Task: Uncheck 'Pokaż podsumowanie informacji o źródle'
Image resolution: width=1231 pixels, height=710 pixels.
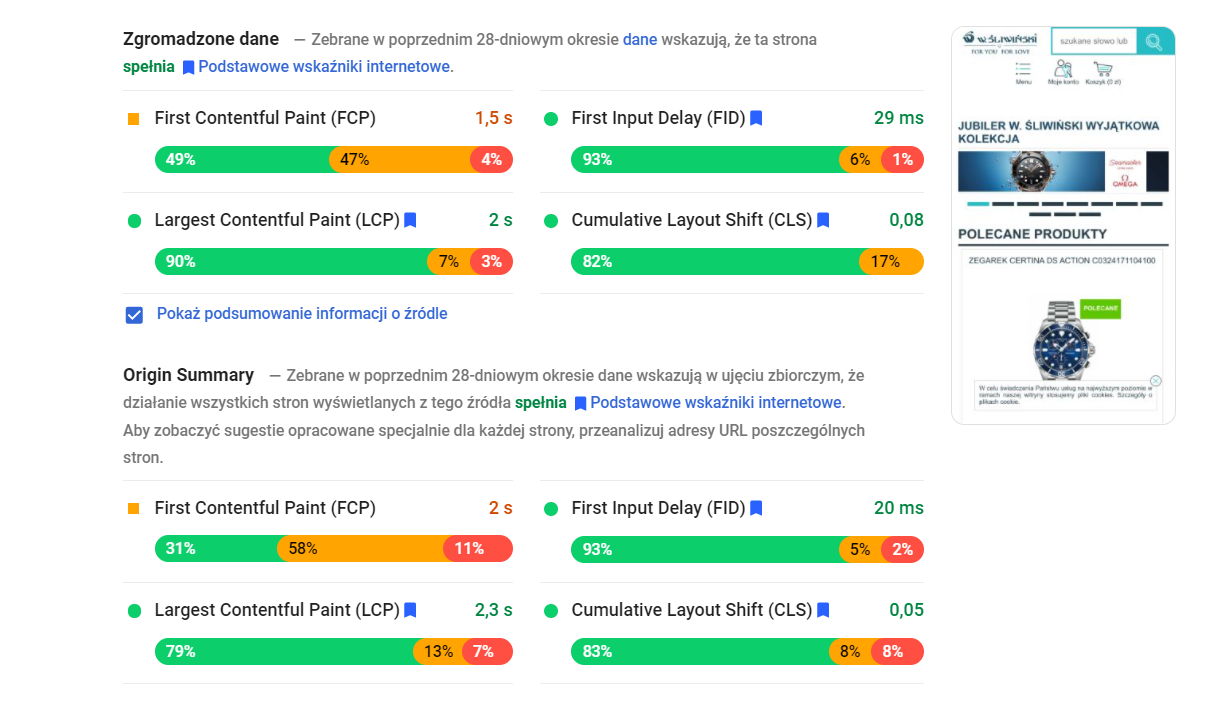Action: [133, 314]
